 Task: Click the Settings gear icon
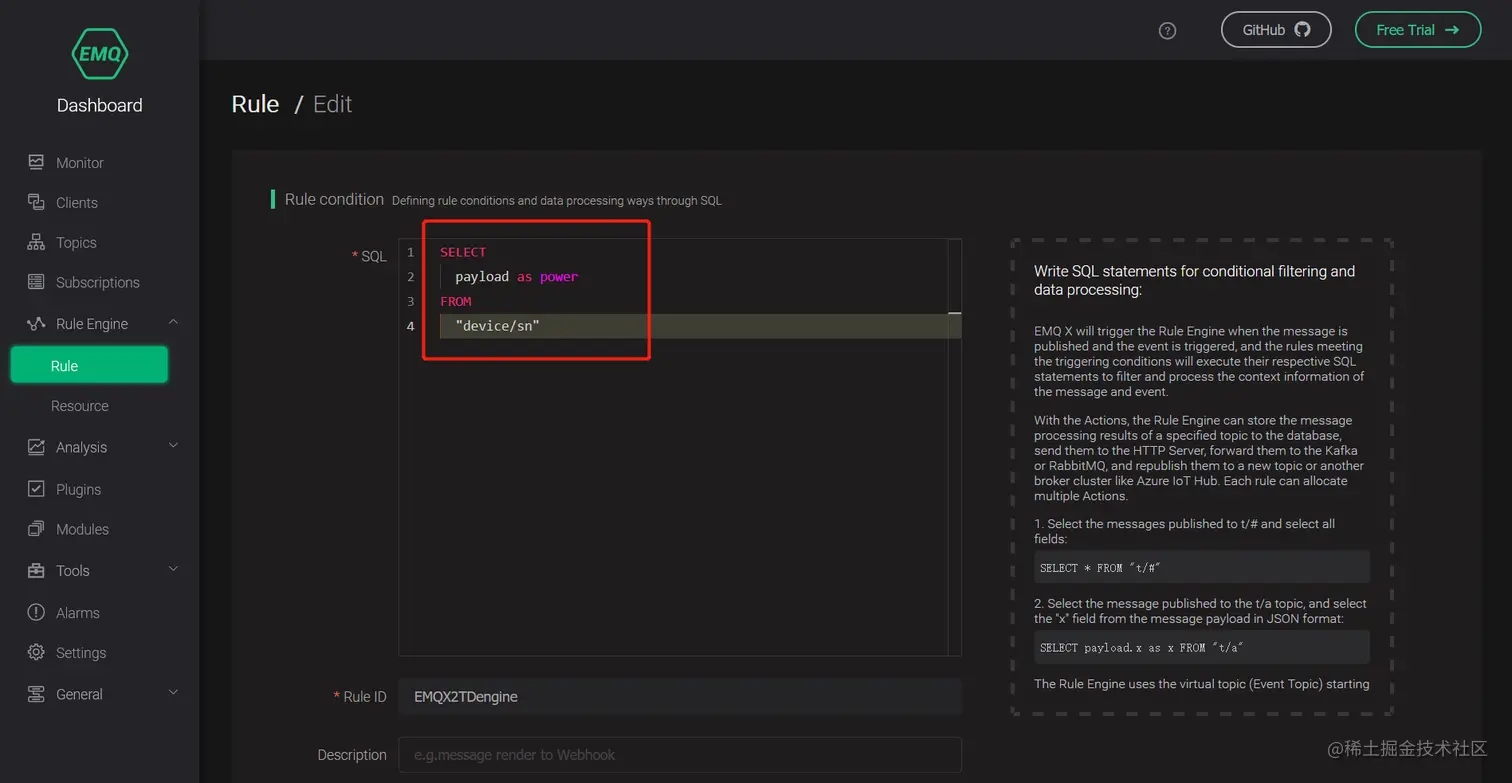36,652
